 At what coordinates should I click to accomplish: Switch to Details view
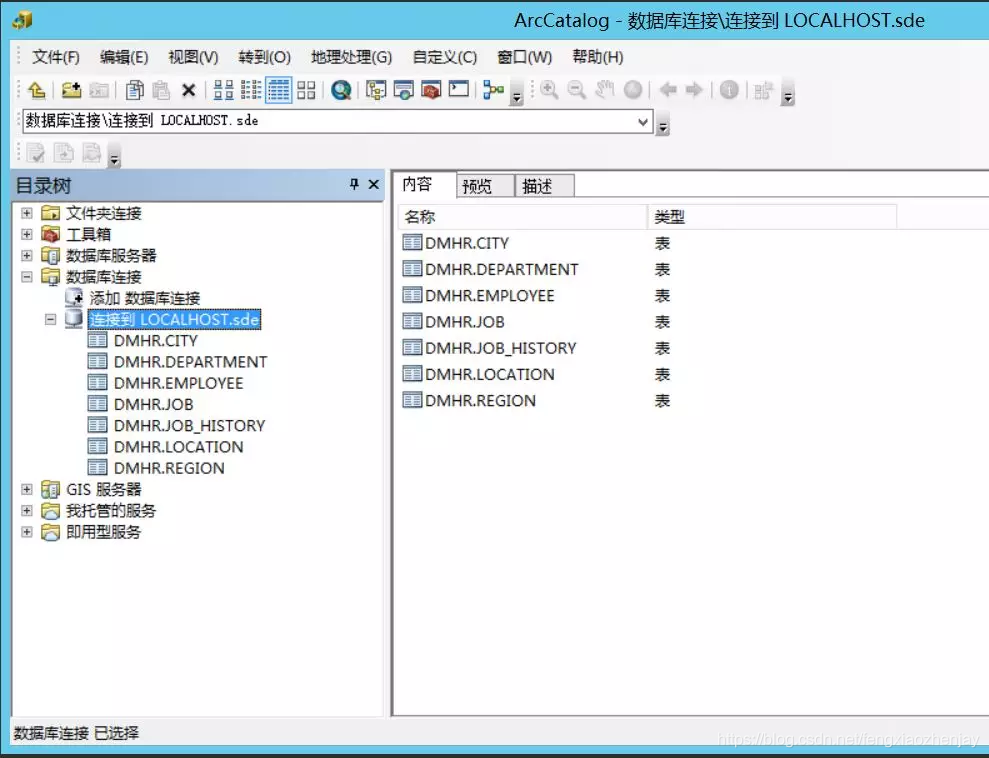click(278, 90)
